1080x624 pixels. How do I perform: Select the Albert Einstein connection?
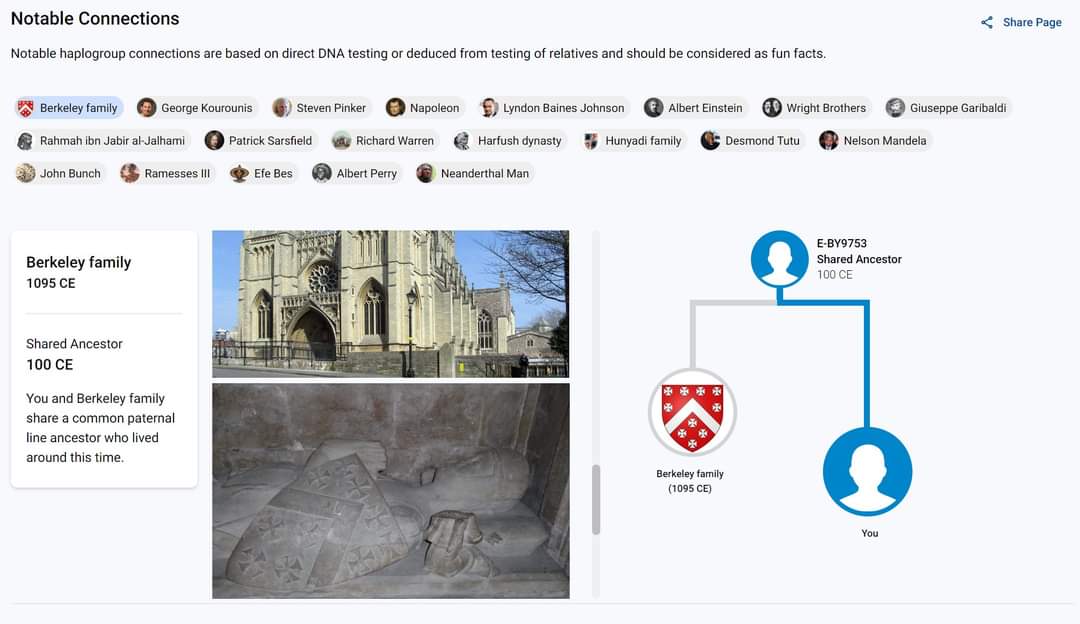pos(694,107)
